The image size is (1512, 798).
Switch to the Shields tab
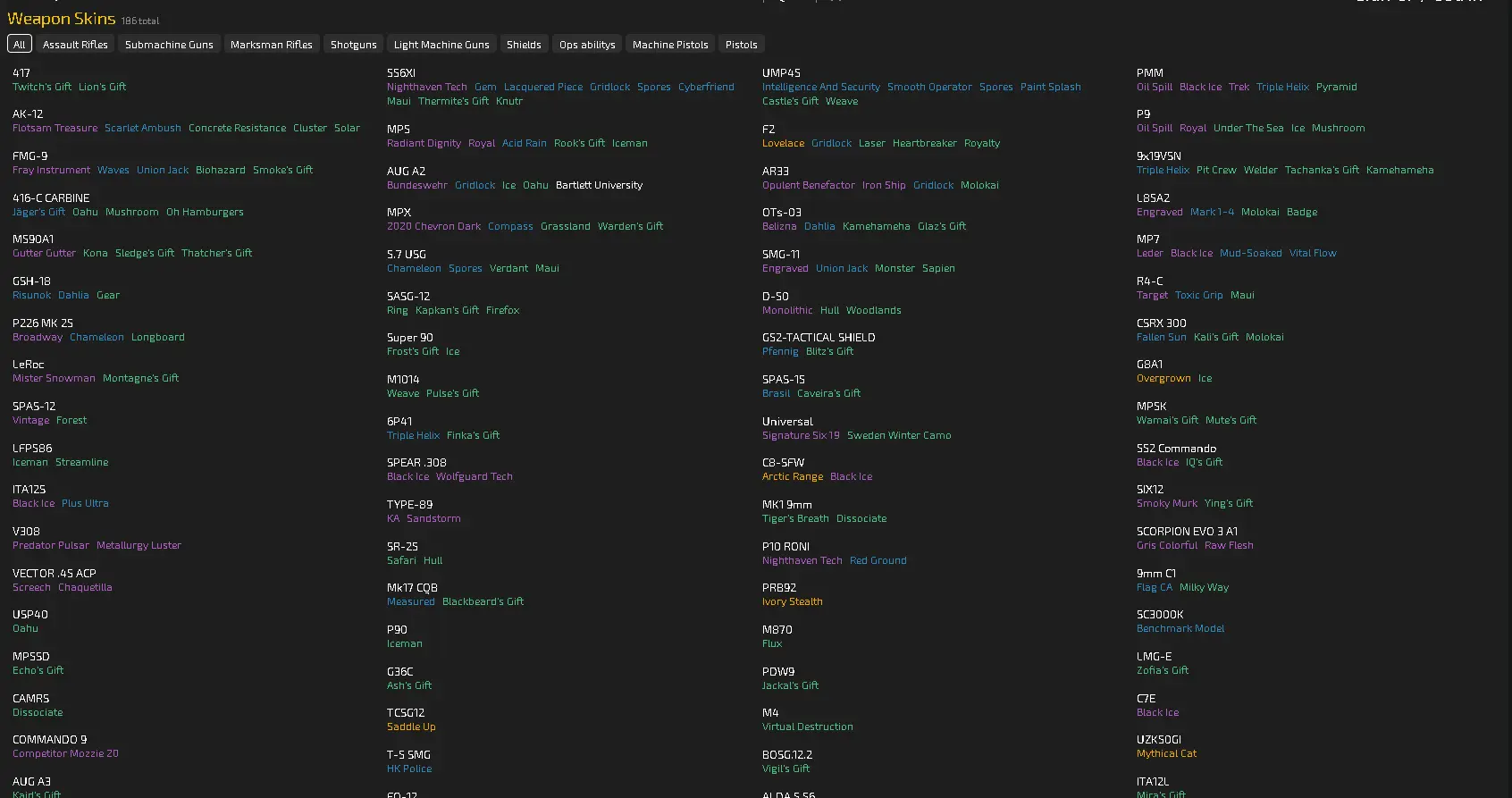pos(524,45)
